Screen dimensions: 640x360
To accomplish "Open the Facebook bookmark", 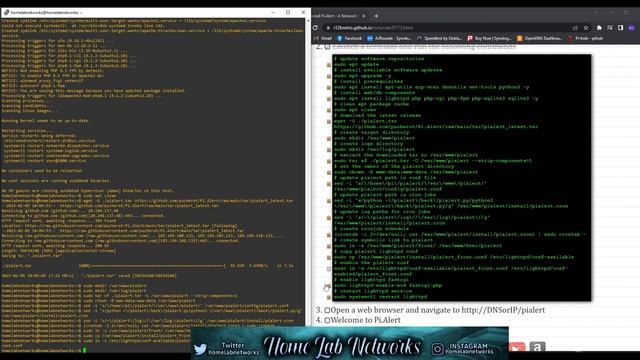I will [349, 38].
